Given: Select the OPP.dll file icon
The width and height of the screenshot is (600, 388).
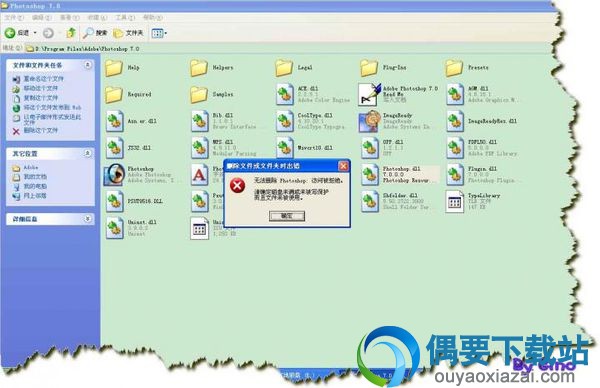Looking at the screenshot, I should (x=370, y=148).
